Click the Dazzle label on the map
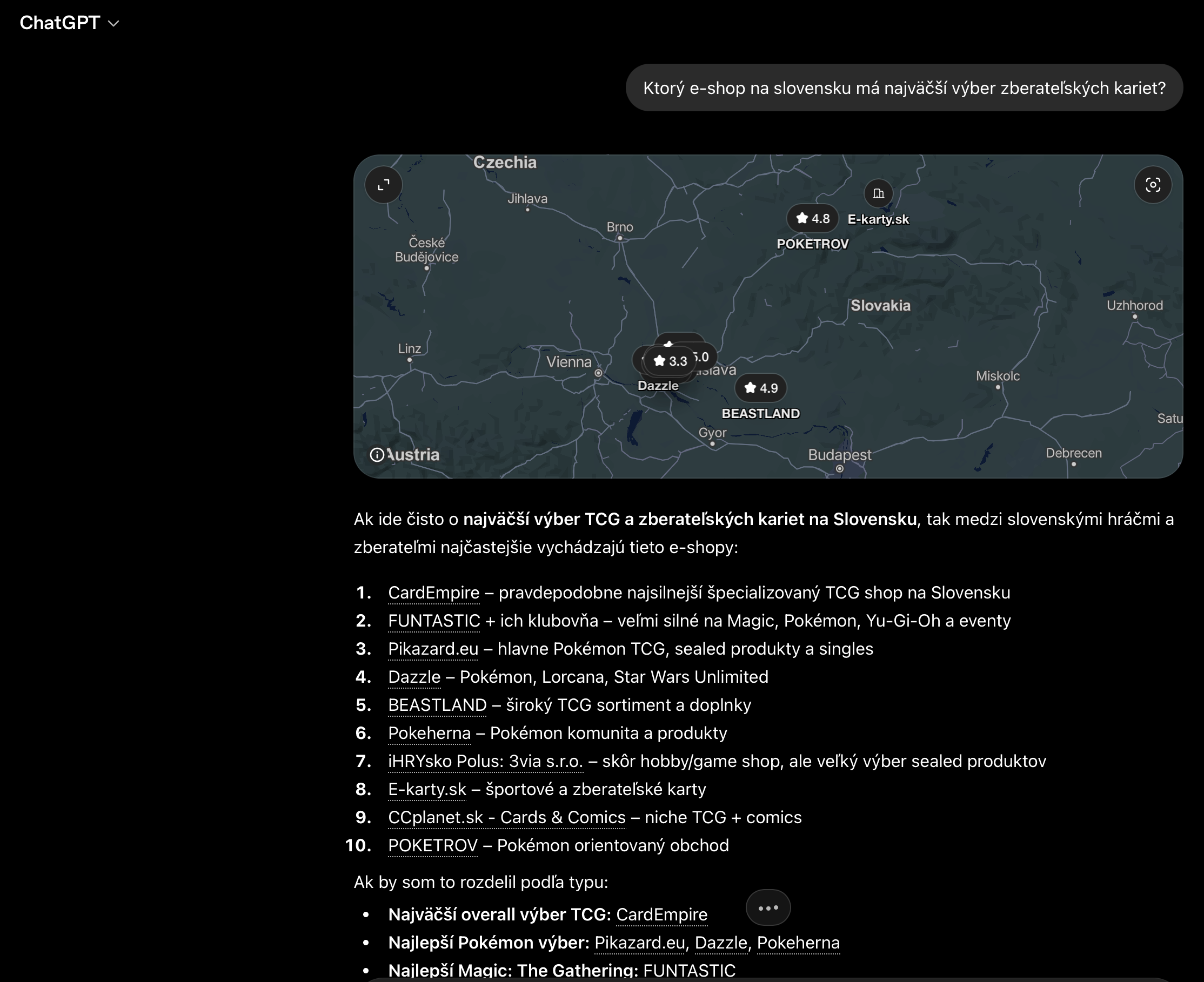The height and width of the screenshot is (982, 1204). click(658, 386)
